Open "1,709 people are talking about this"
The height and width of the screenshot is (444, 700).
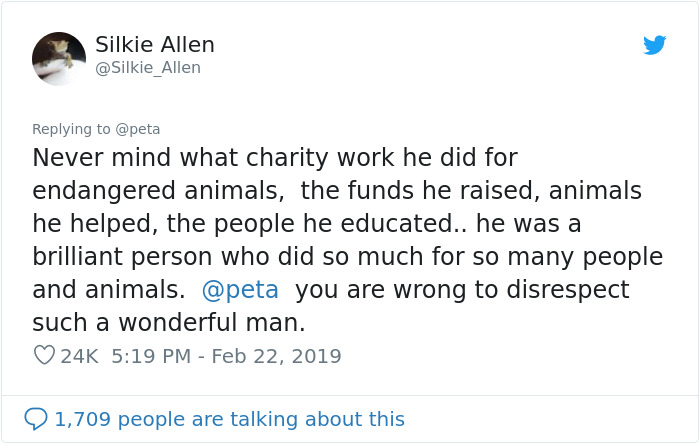pyautogui.click(x=230, y=419)
